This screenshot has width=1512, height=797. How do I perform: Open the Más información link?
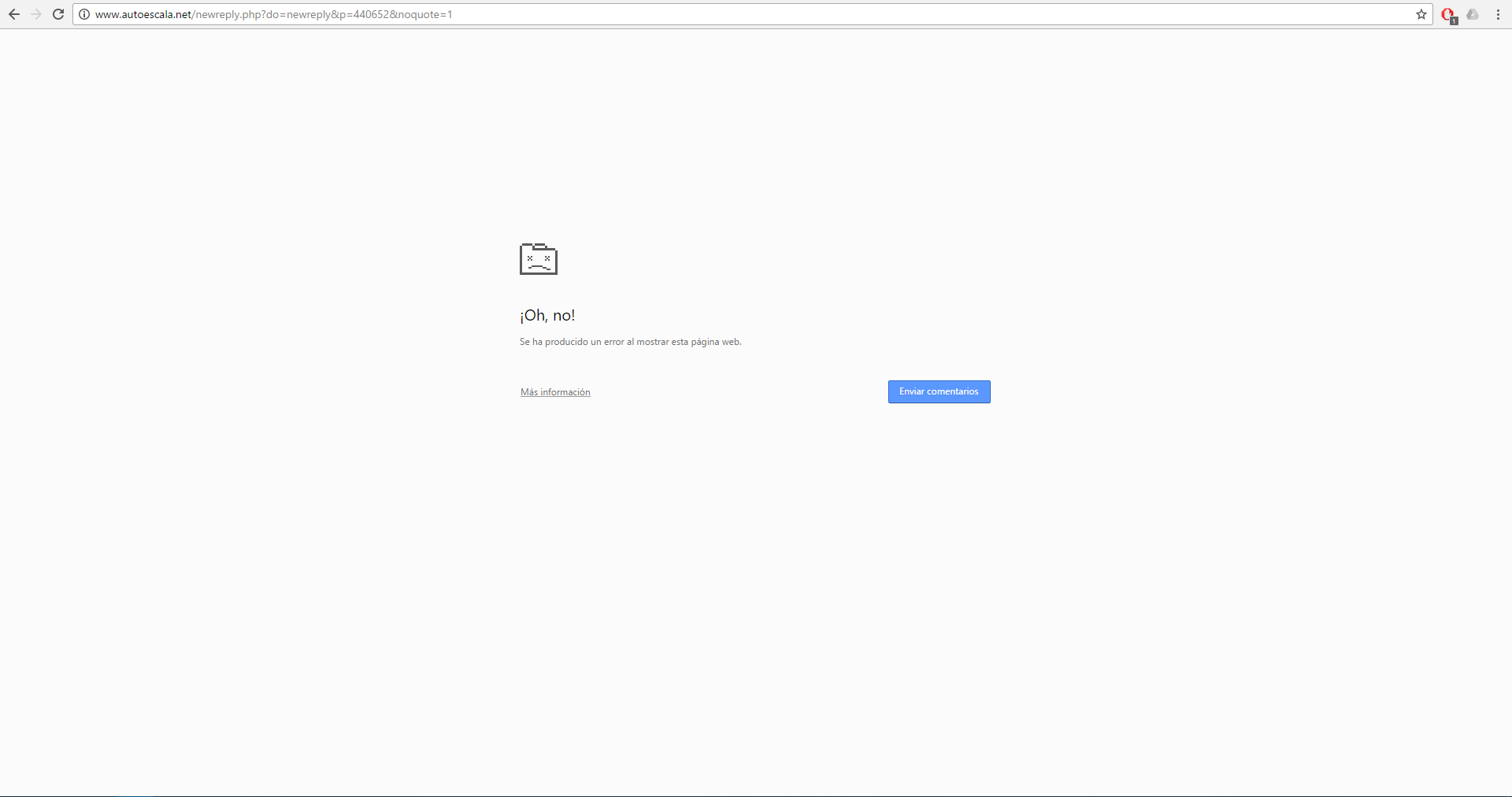coord(555,392)
